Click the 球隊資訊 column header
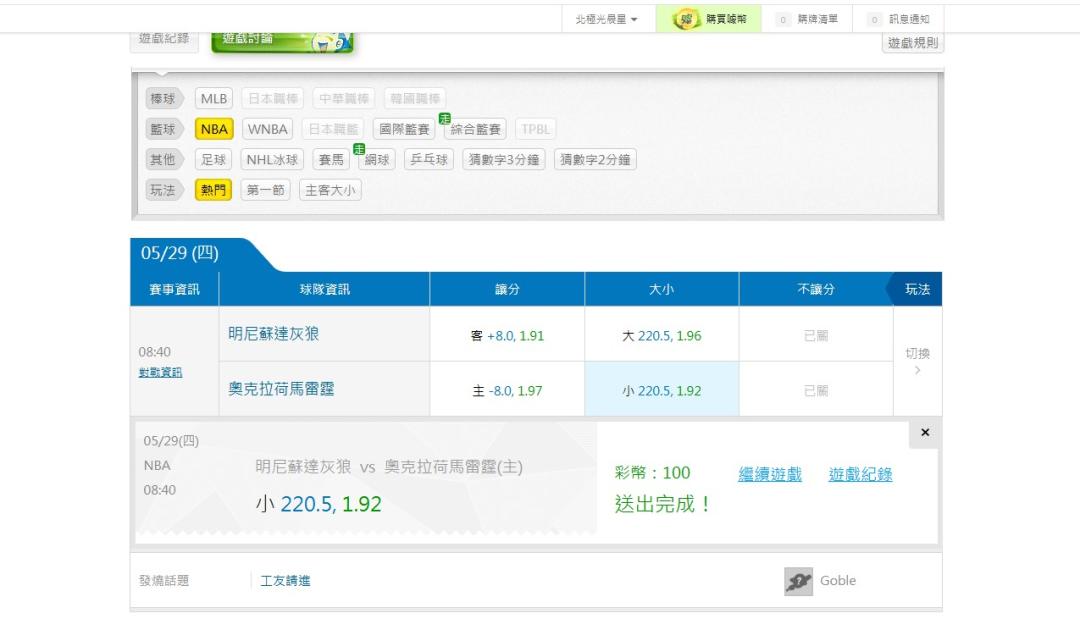1080x630 pixels. pyautogui.click(x=324, y=289)
